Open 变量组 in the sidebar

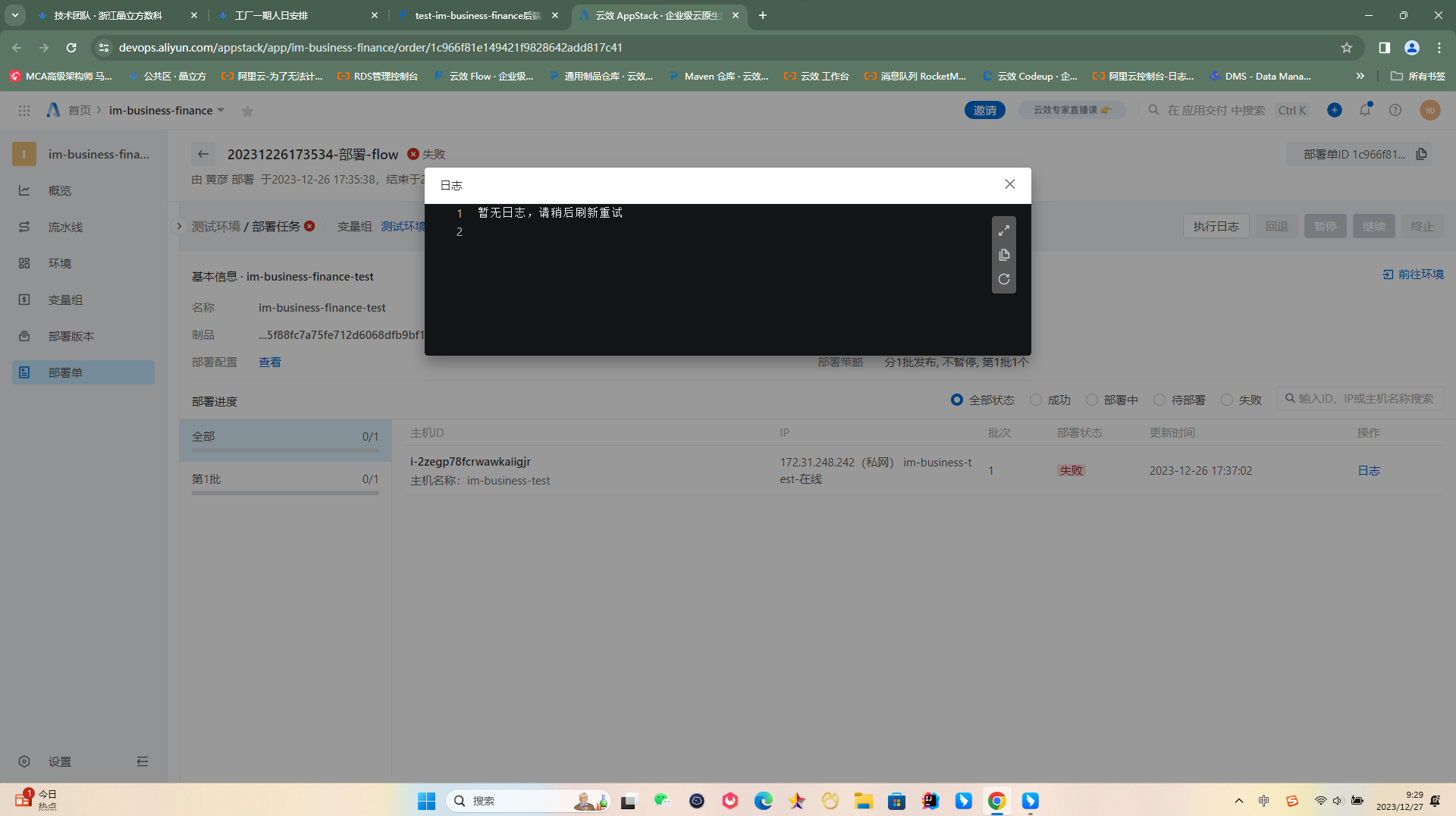[x=83, y=300]
